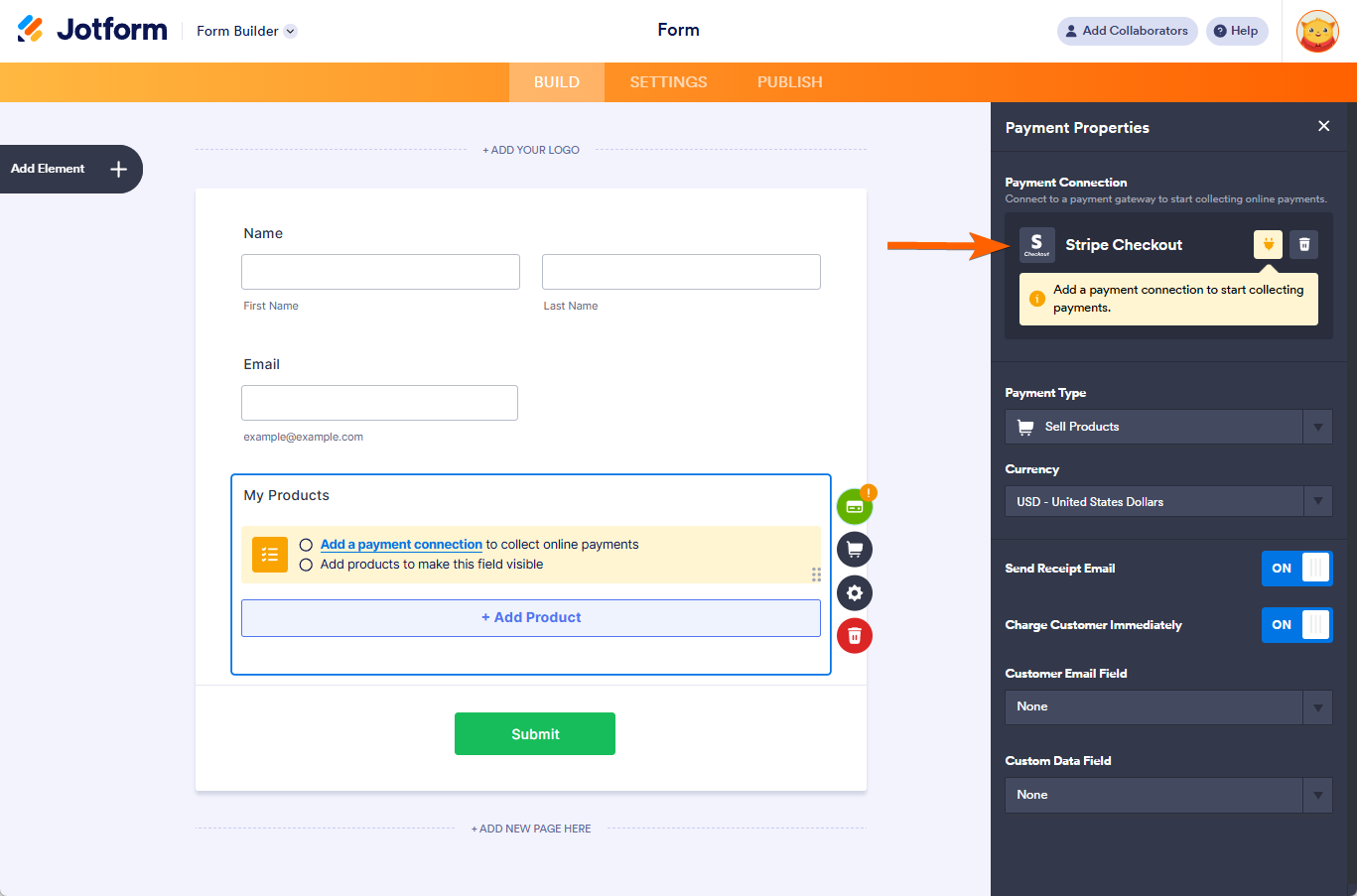Click the Jotform logo
Screen dimensions: 1357x896
91,29
